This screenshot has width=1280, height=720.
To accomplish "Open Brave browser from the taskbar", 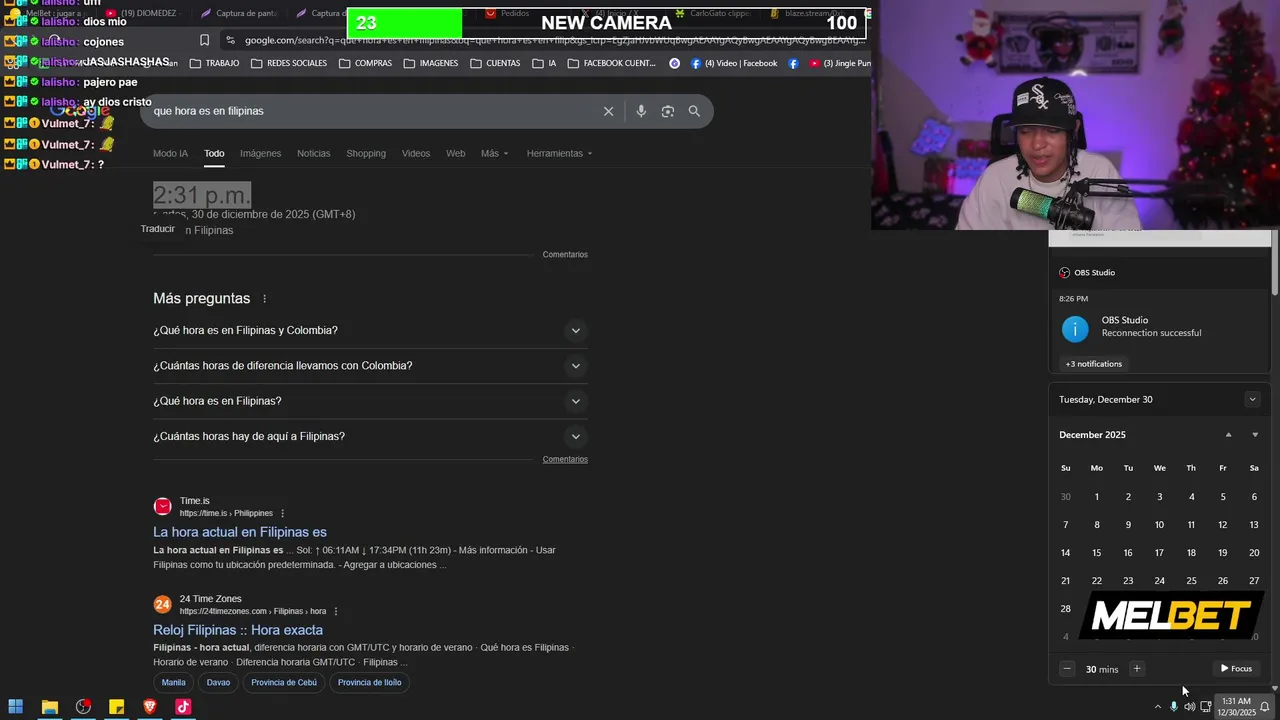I will click(x=150, y=707).
